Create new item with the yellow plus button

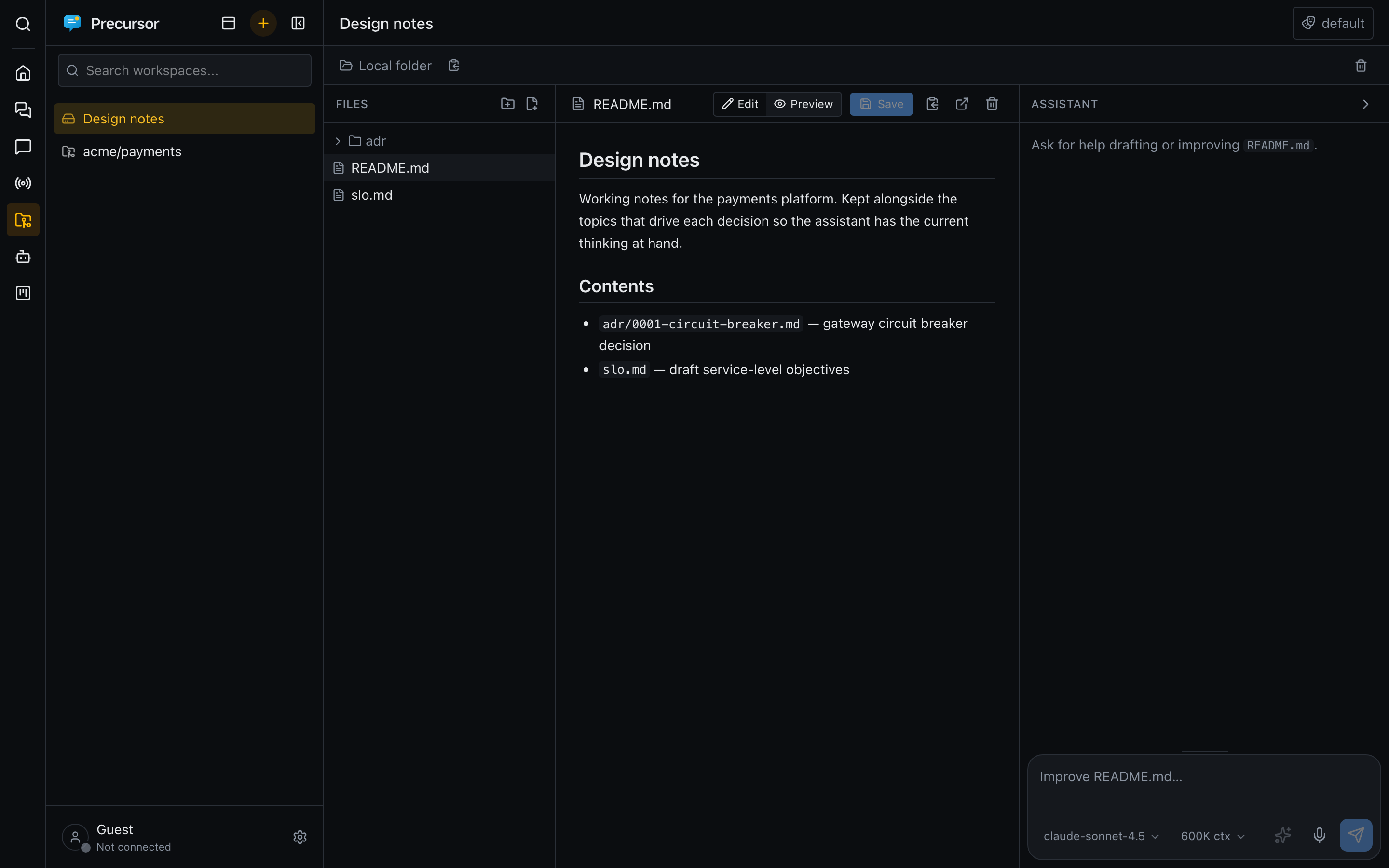pos(263,23)
